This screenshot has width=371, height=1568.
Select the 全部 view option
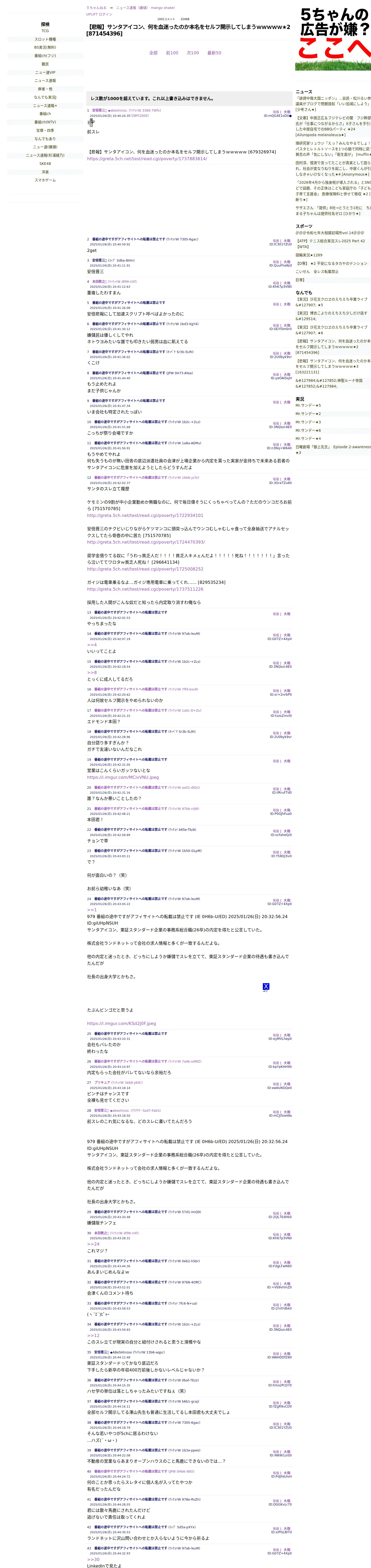coord(153,53)
